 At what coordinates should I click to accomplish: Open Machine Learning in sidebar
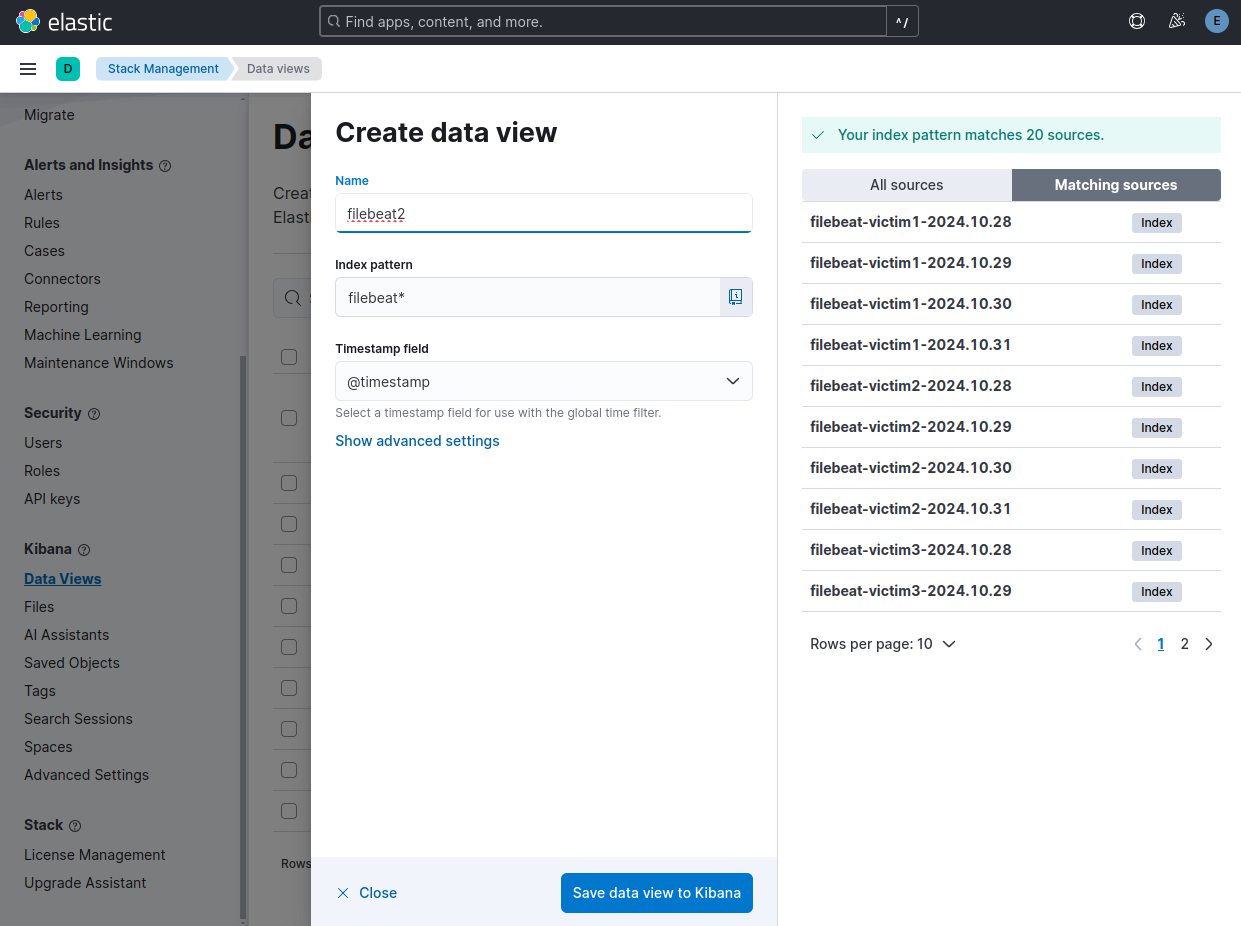(83, 335)
